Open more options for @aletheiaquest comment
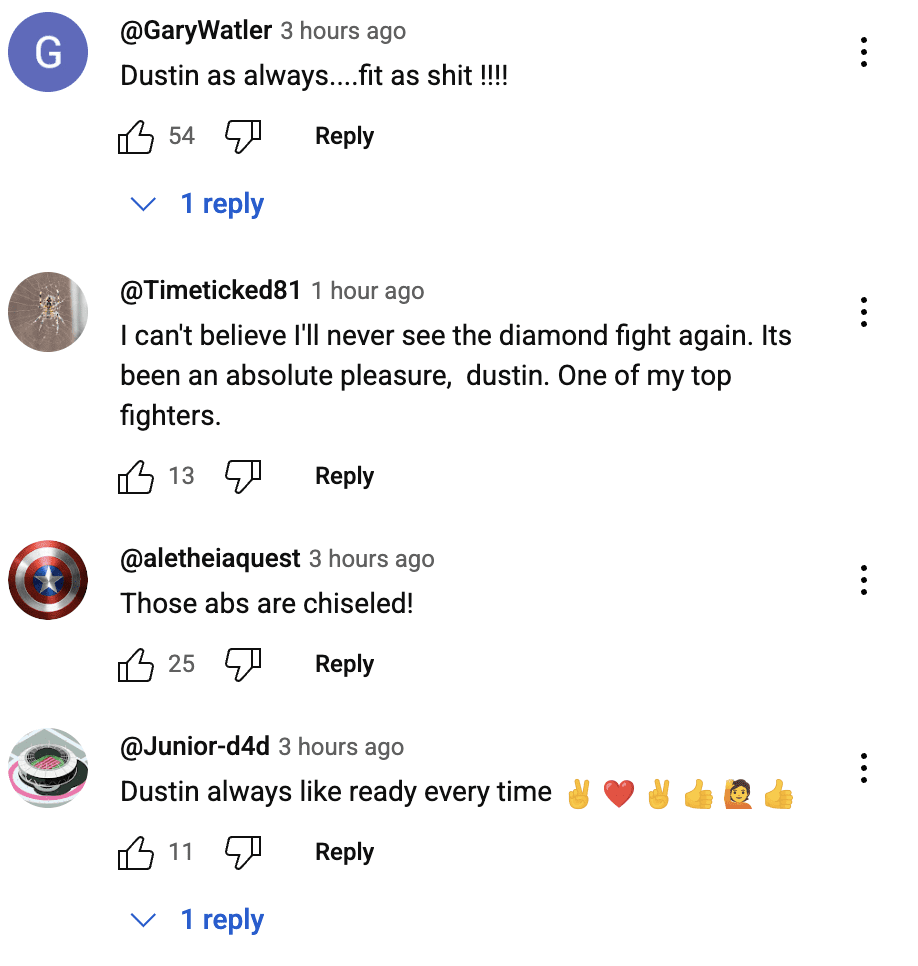This screenshot has width=918, height=966. 864,580
